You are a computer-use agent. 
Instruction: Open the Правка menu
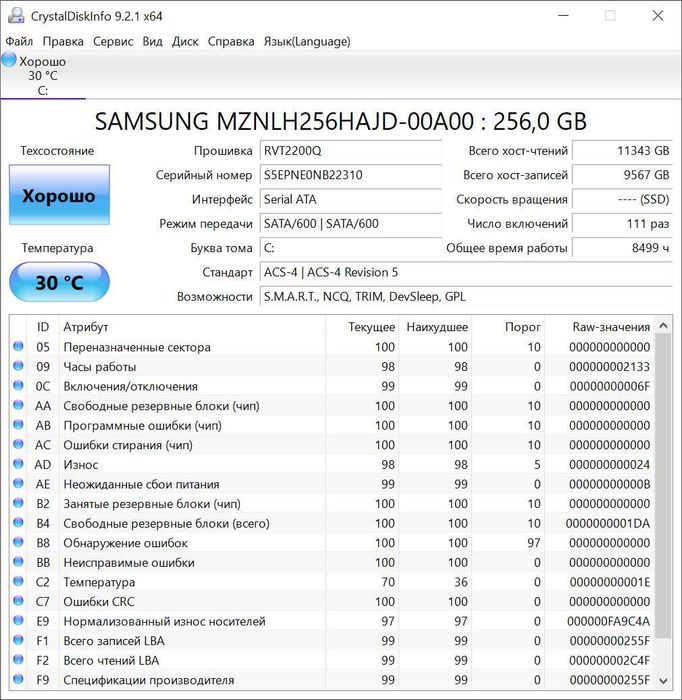[x=63, y=42]
